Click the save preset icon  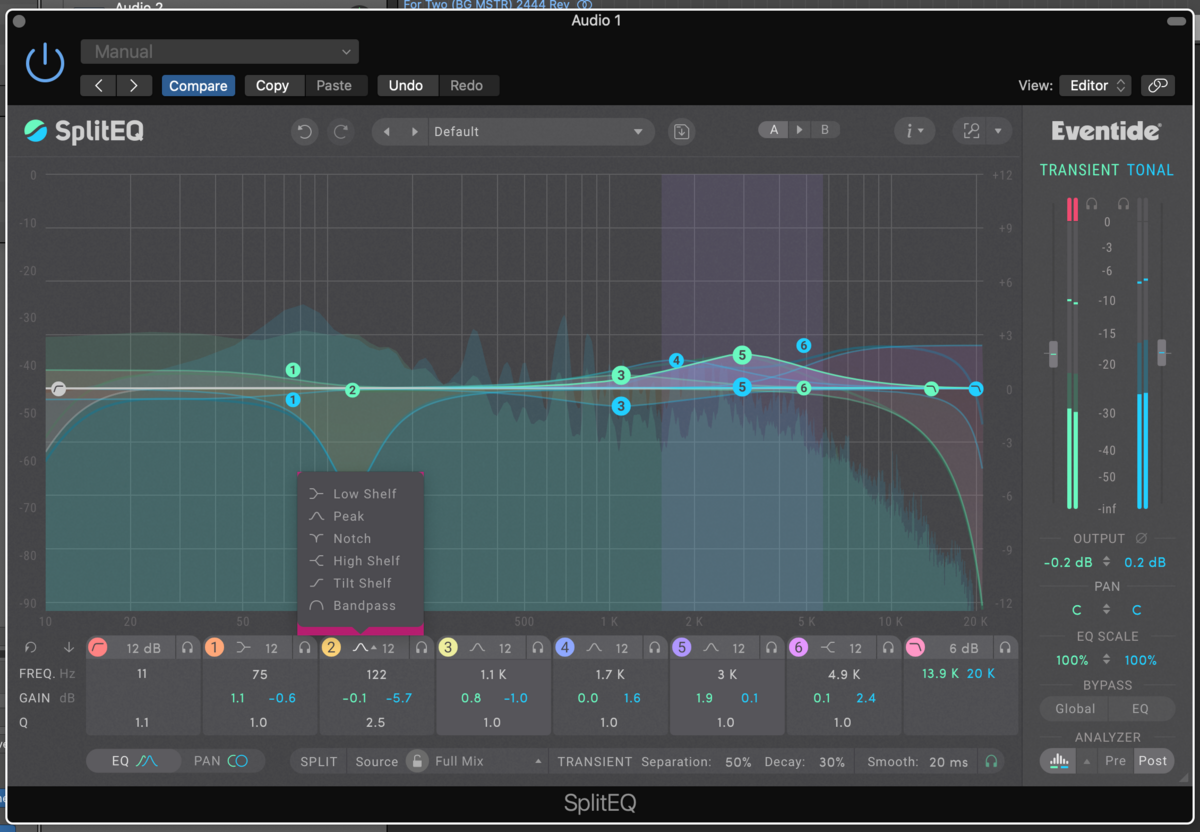coord(681,131)
